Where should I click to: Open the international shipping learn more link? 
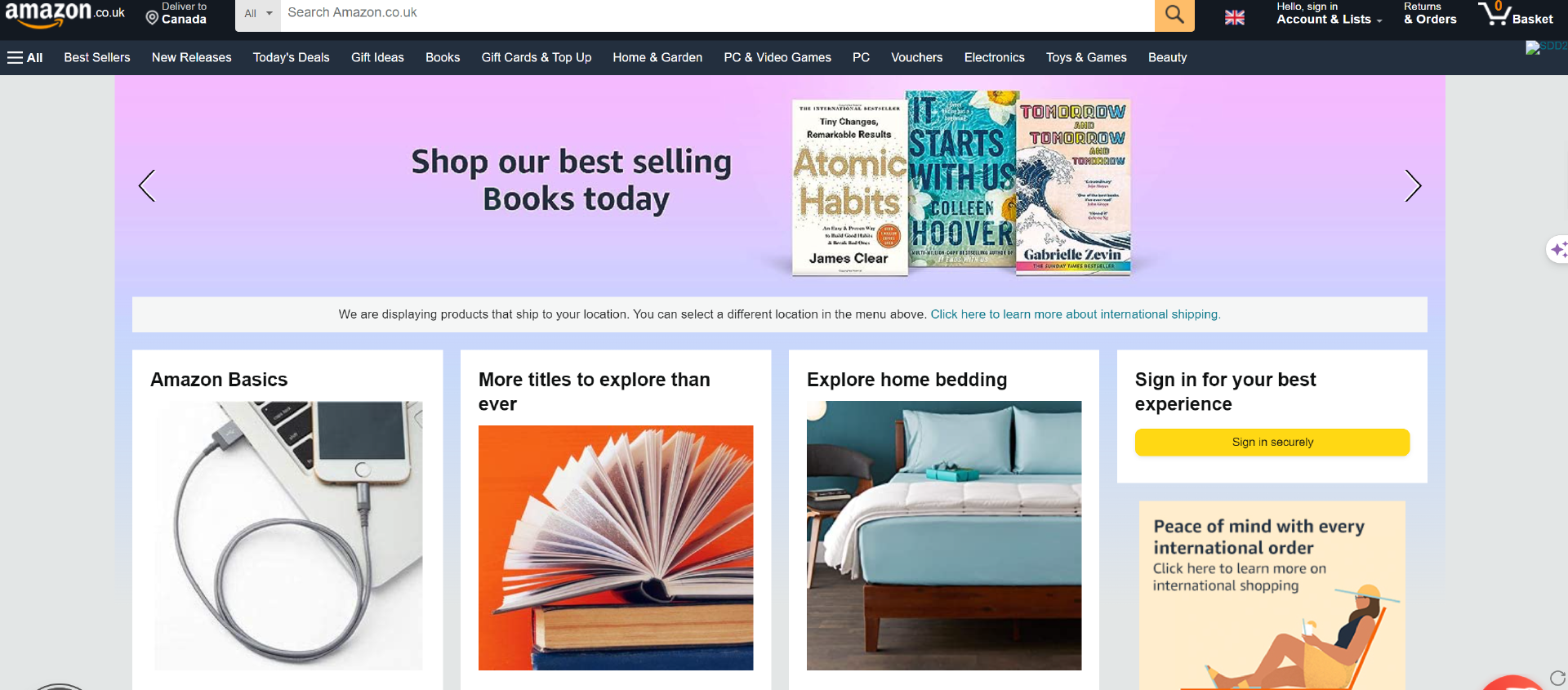click(x=1076, y=314)
